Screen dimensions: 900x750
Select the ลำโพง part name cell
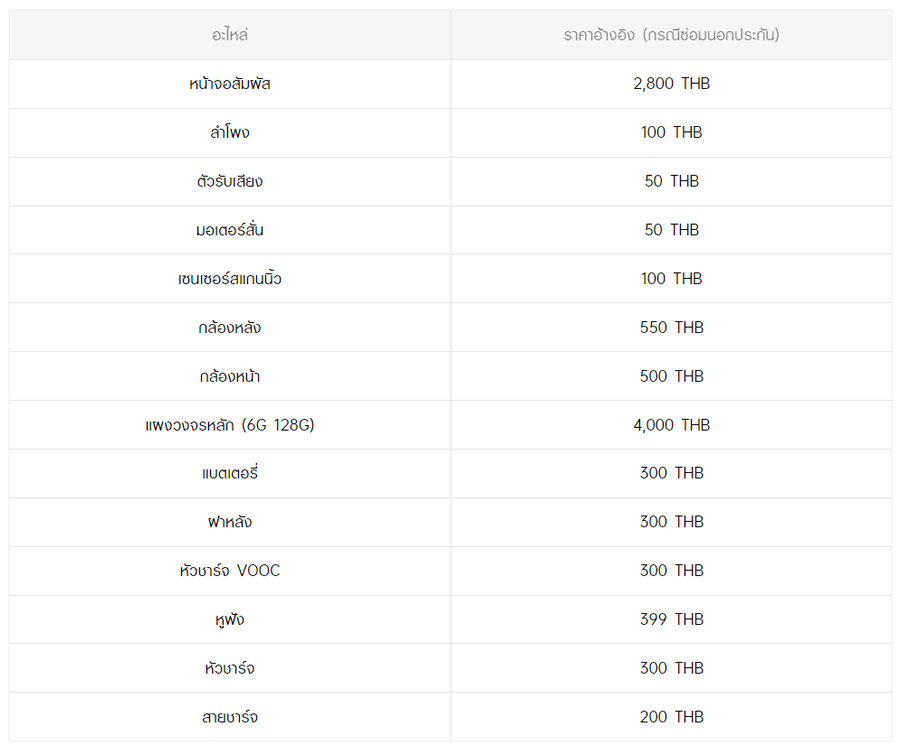(x=230, y=133)
